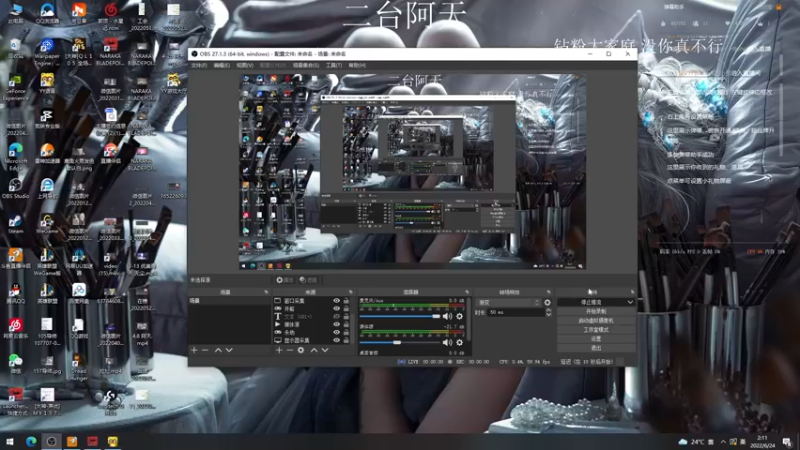The width and height of the screenshot is (800, 450).
Task: Adjust the media source volume slider
Action: pyautogui.click(x=400, y=342)
